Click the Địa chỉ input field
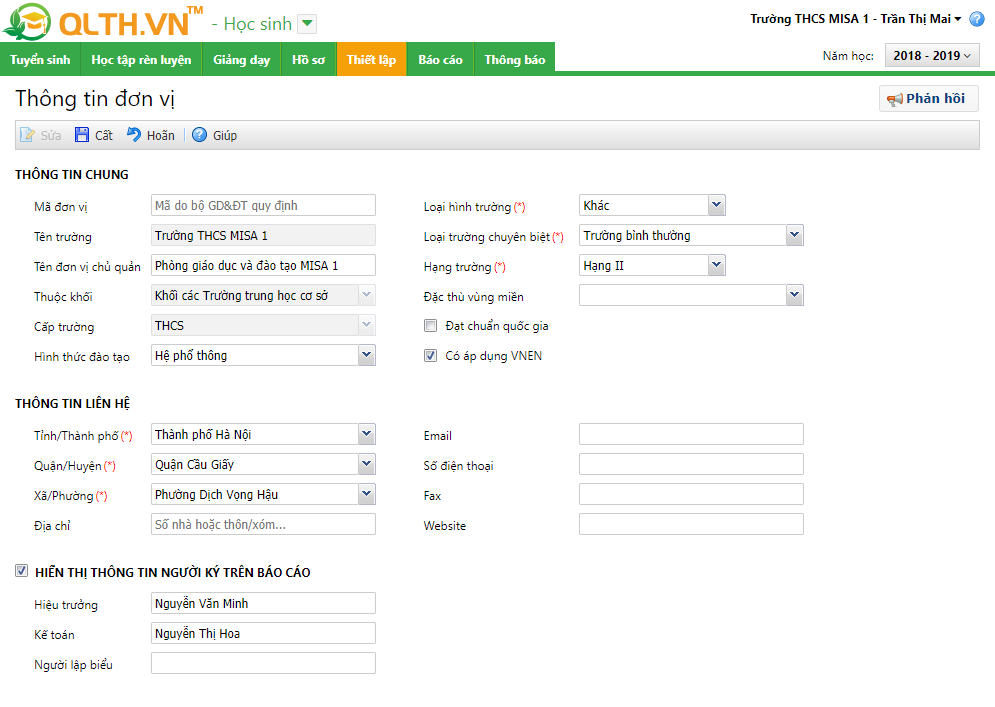 [263, 524]
